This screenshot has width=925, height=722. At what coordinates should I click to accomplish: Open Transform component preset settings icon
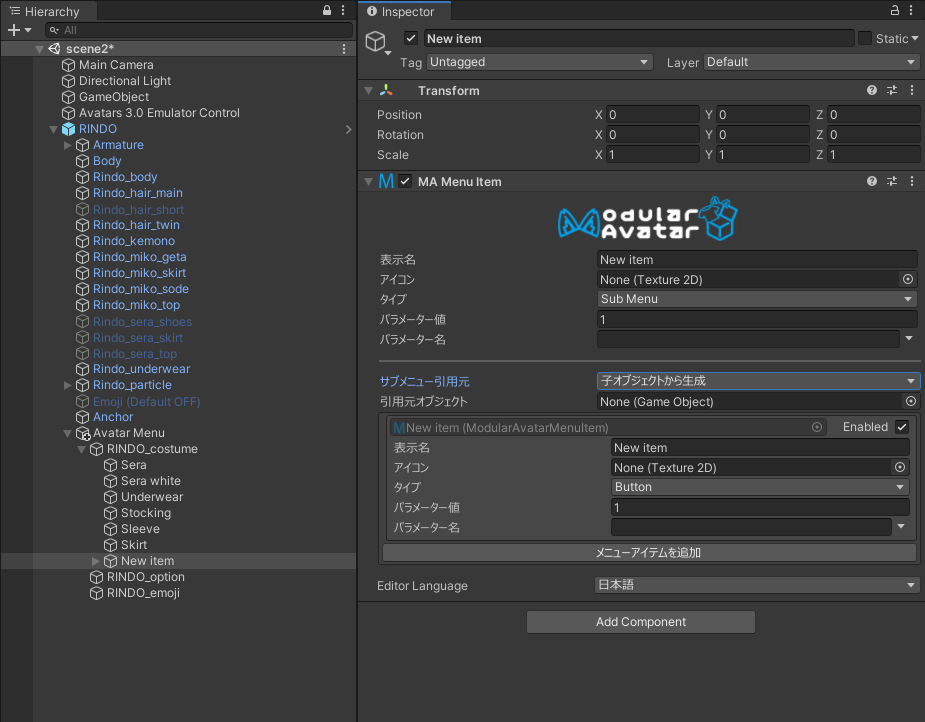click(892, 90)
